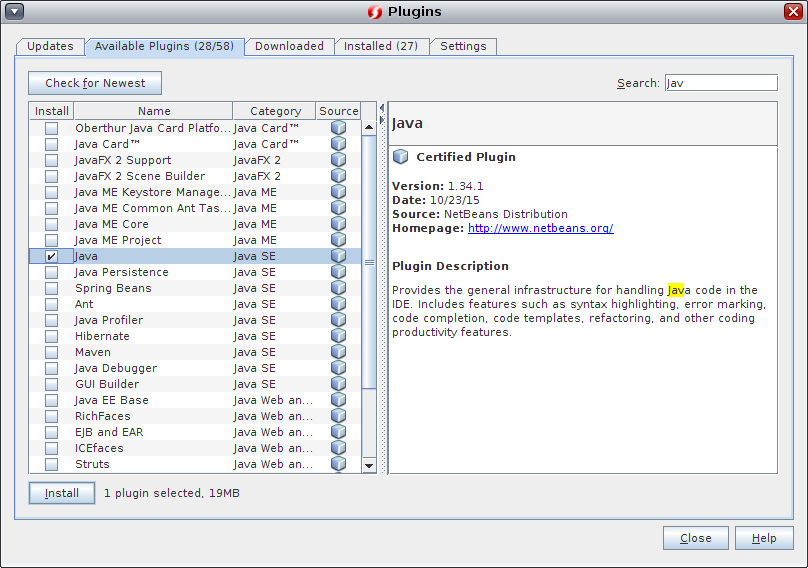Open the Available Plugins (28/58) tab

click(164, 46)
